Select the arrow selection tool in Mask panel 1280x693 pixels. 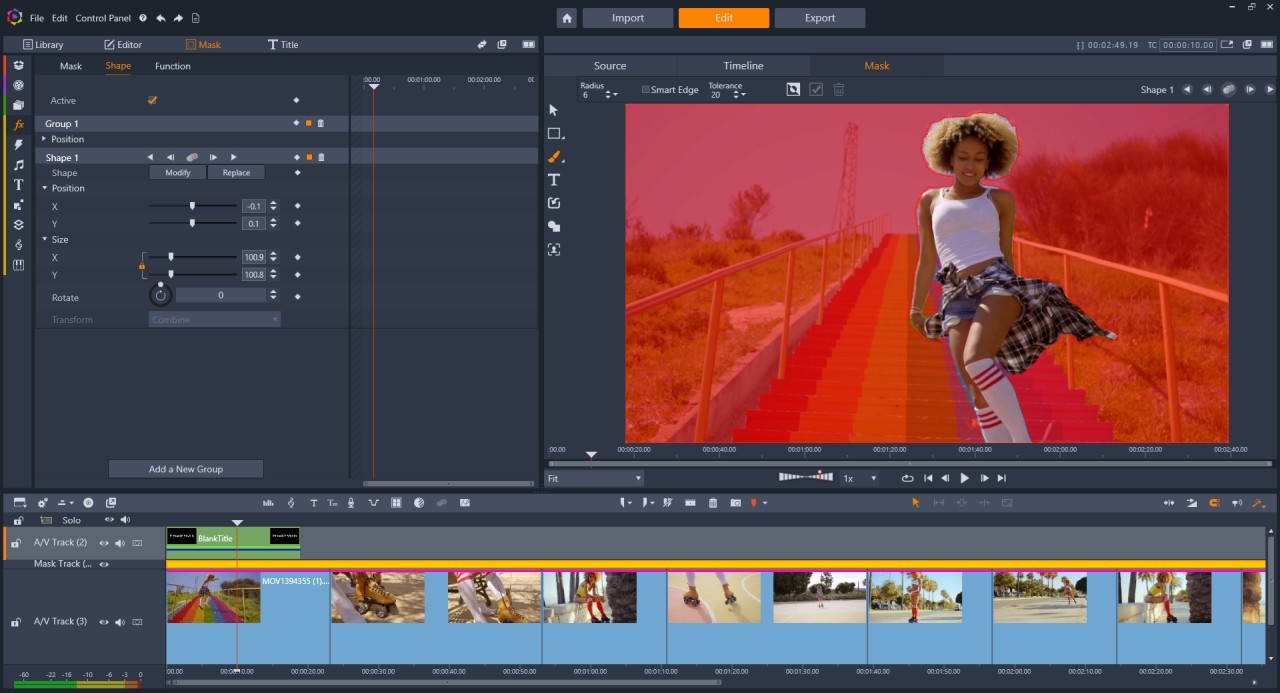(553, 110)
